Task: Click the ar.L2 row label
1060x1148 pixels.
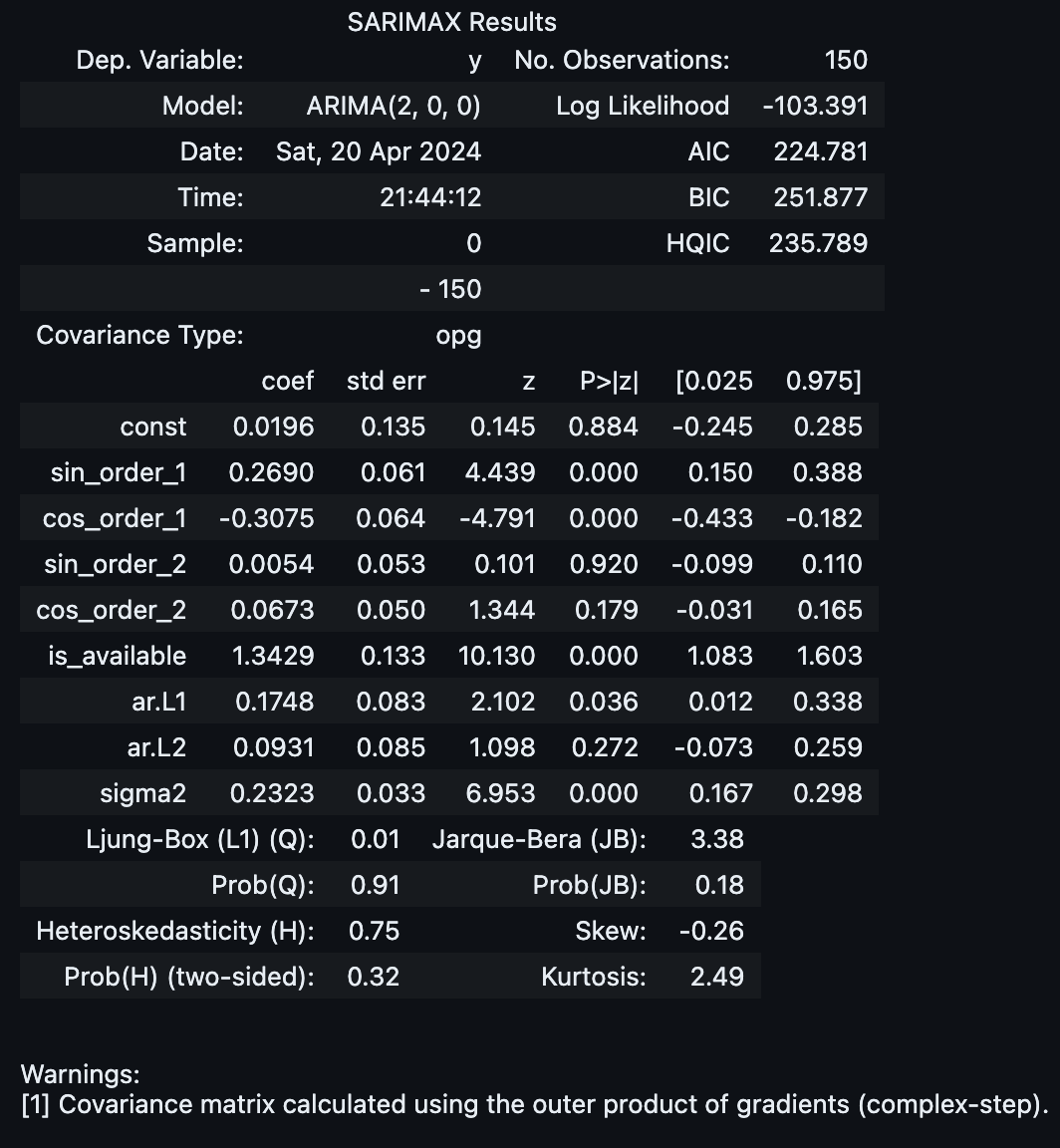Action: [x=156, y=747]
